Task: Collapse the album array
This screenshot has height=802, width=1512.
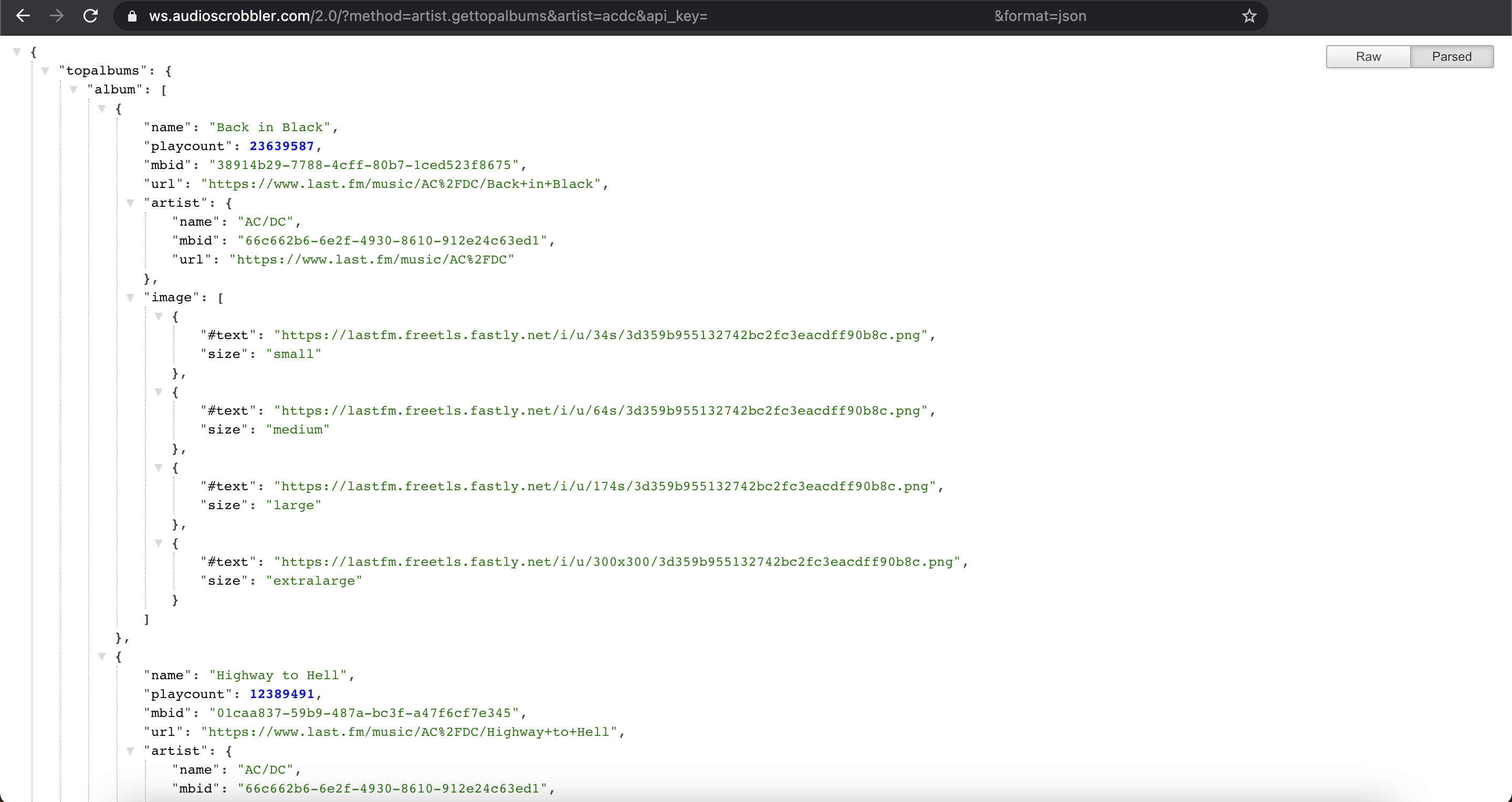Action: 73,90
